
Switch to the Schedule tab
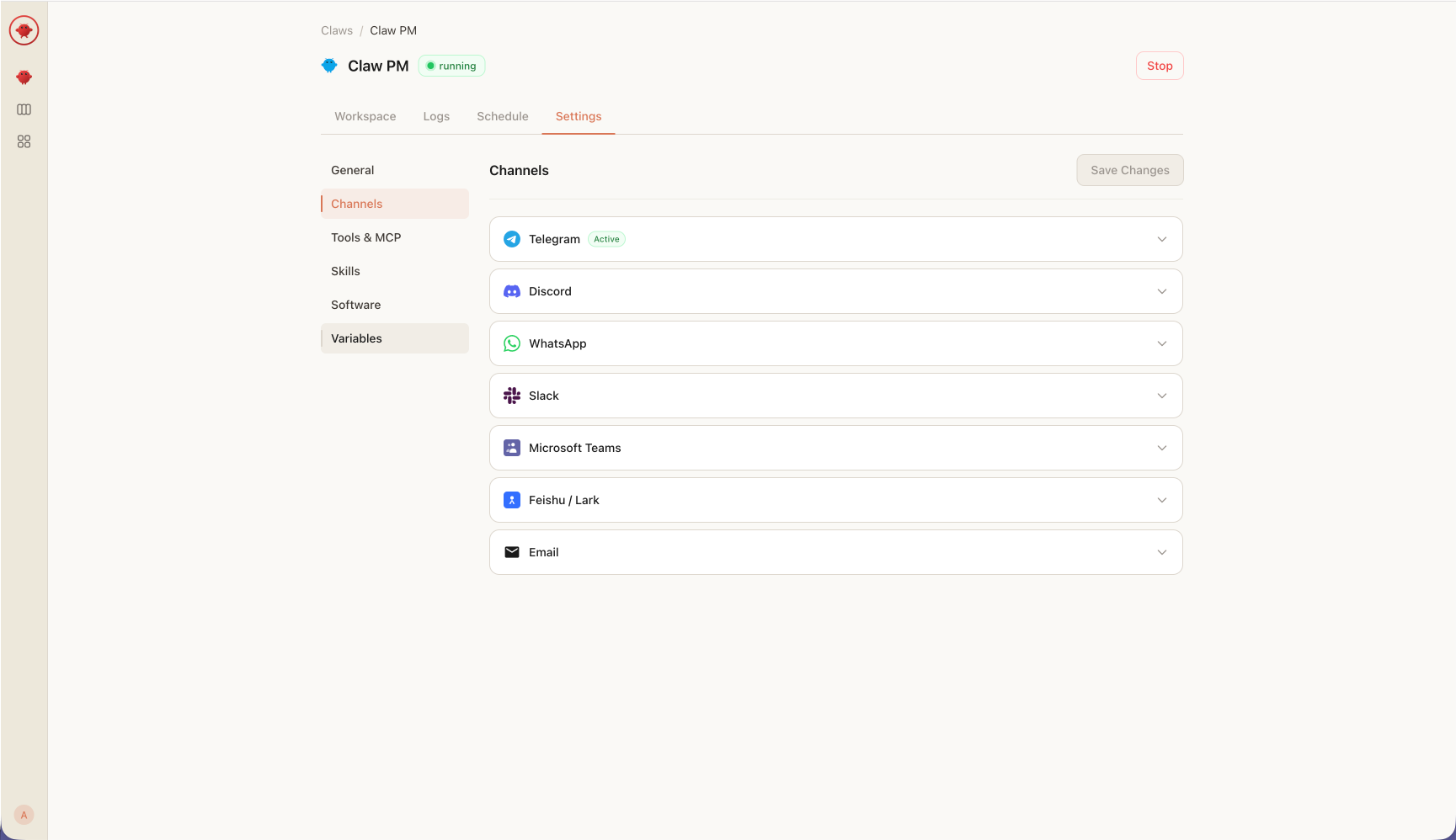pyautogui.click(x=503, y=116)
